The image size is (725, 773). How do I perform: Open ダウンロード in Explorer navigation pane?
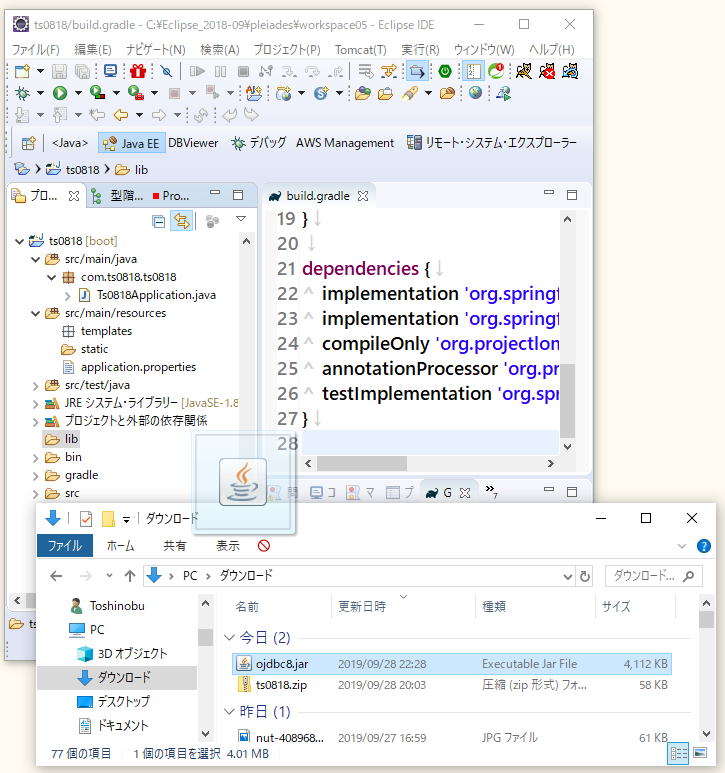117,677
